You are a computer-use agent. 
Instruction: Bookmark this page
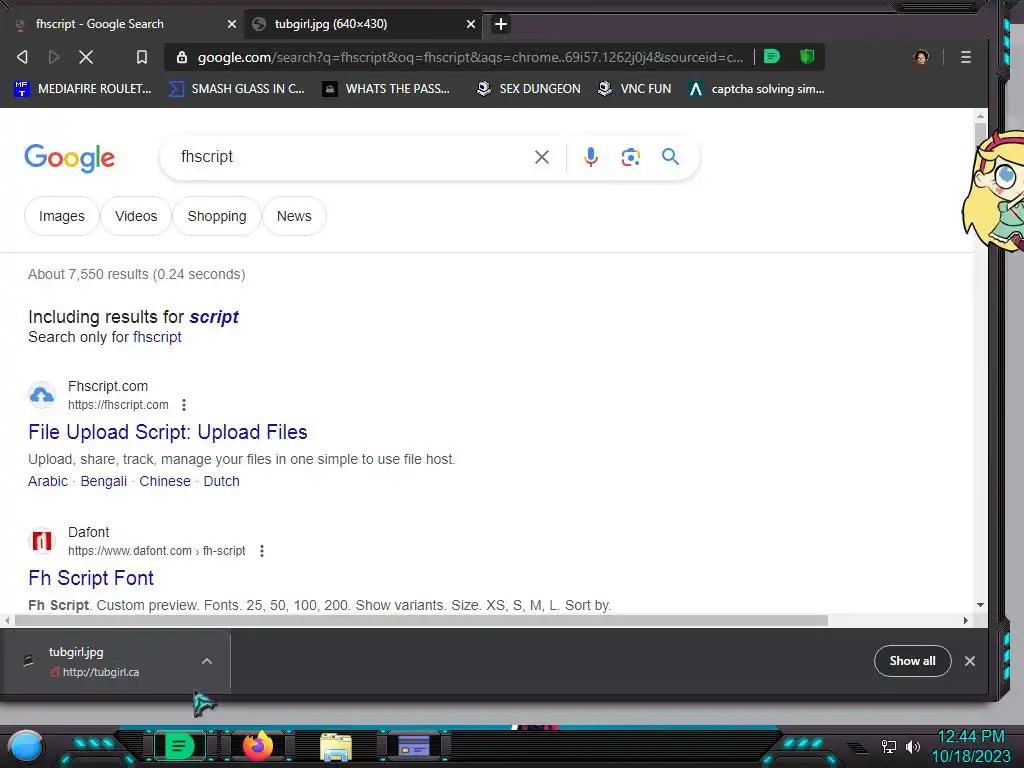(x=142, y=57)
